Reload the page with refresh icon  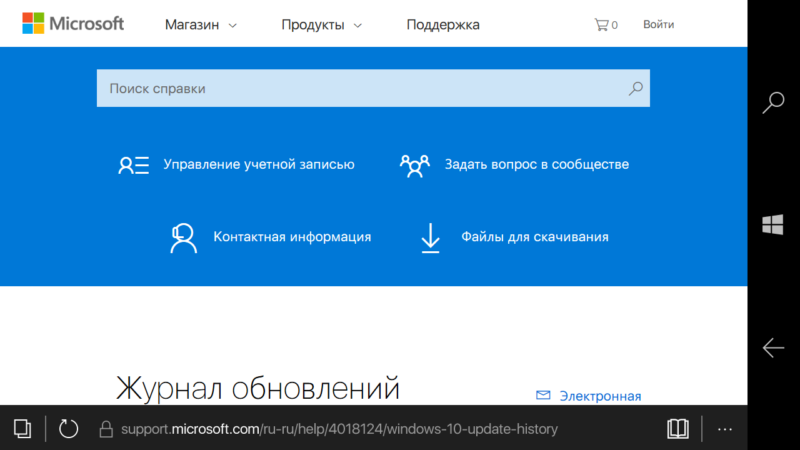[68, 429]
